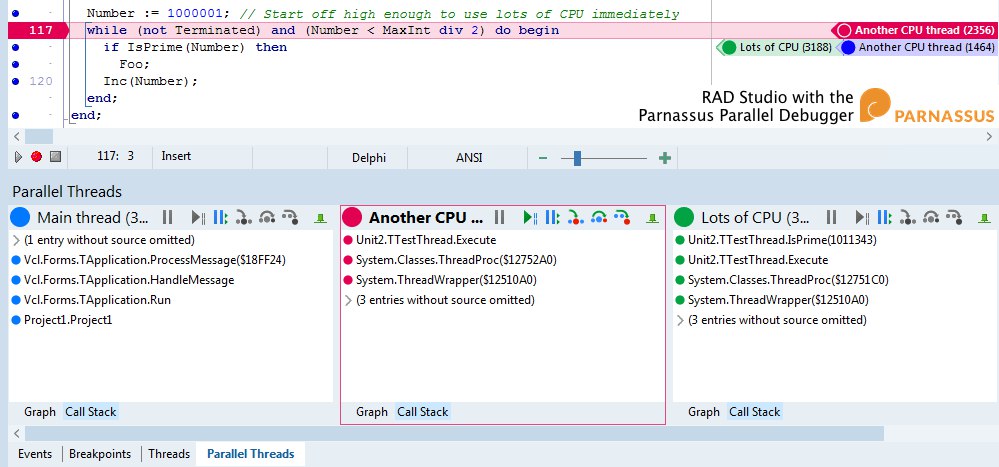Image resolution: width=999 pixels, height=467 pixels.
Task: Run only the Main thread
Action: point(198,218)
